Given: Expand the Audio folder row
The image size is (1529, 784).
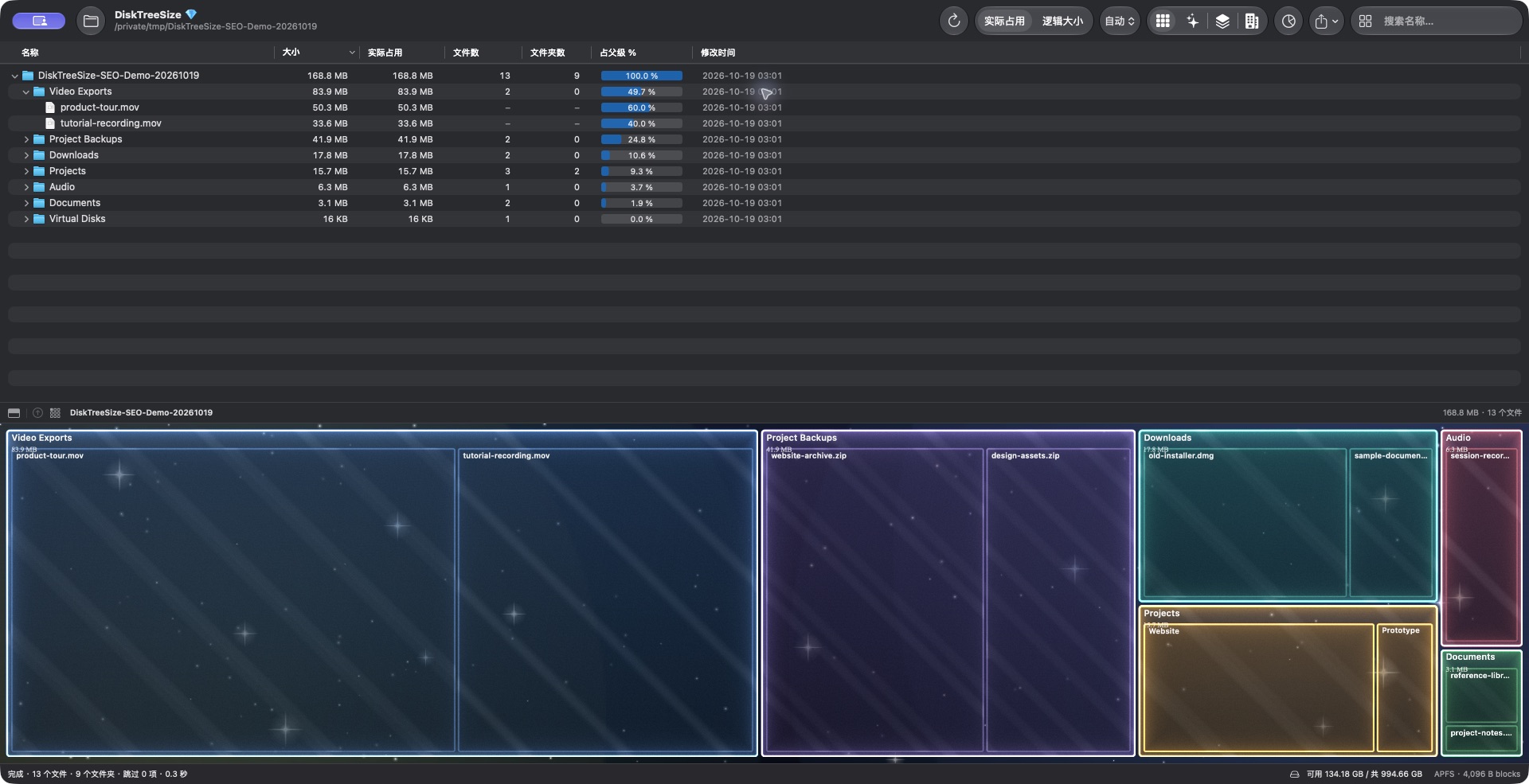Looking at the screenshot, I should tap(25, 187).
